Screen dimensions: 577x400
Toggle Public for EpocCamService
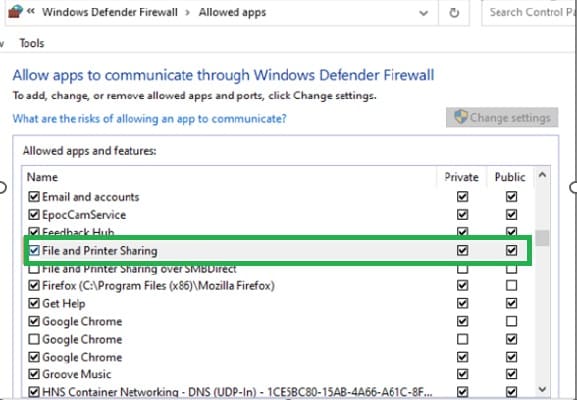pos(511,215)
